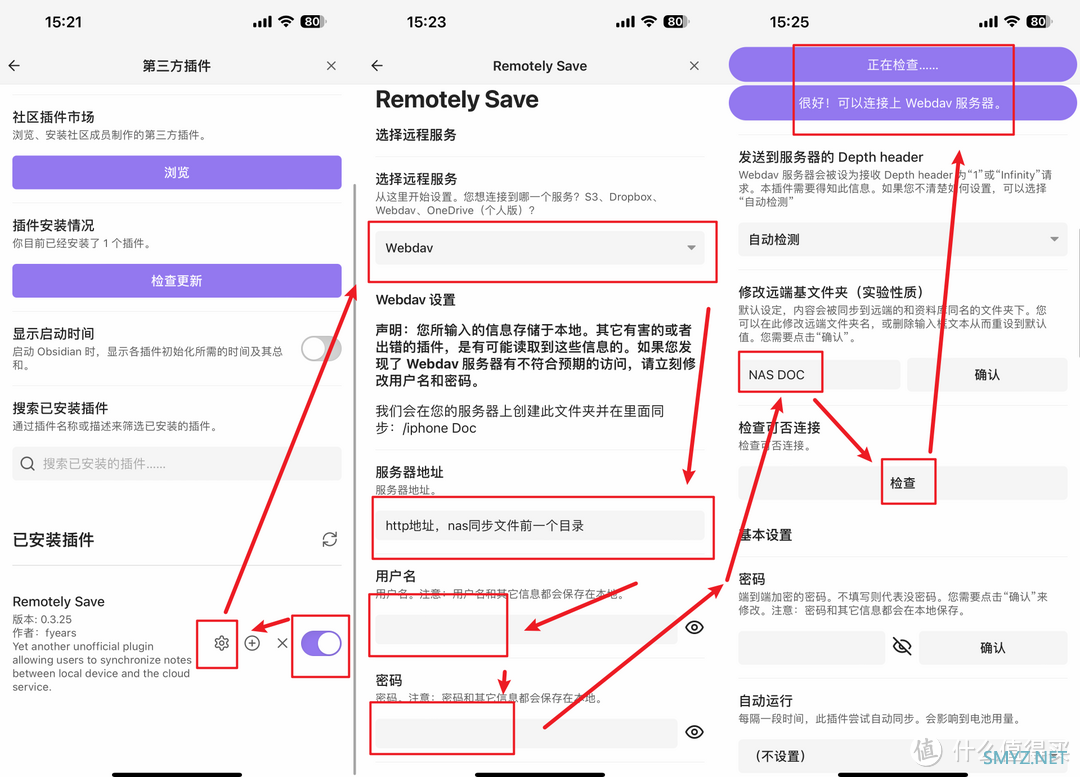Reveal Webdav password with the 密码 eye icon

pos(694,732)
